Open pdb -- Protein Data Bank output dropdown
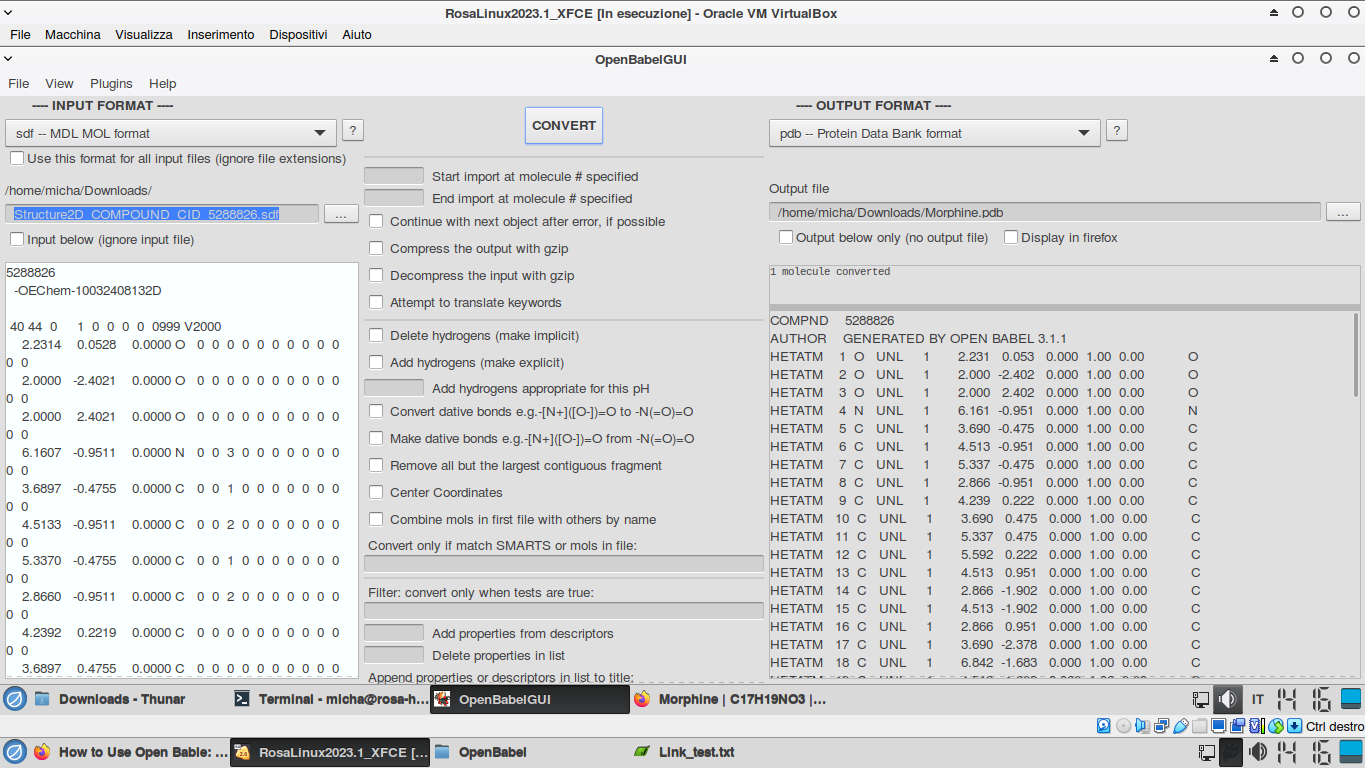The height and width of the screenshot is (768, 1365). pyautogui.click(x=934, y=133)
